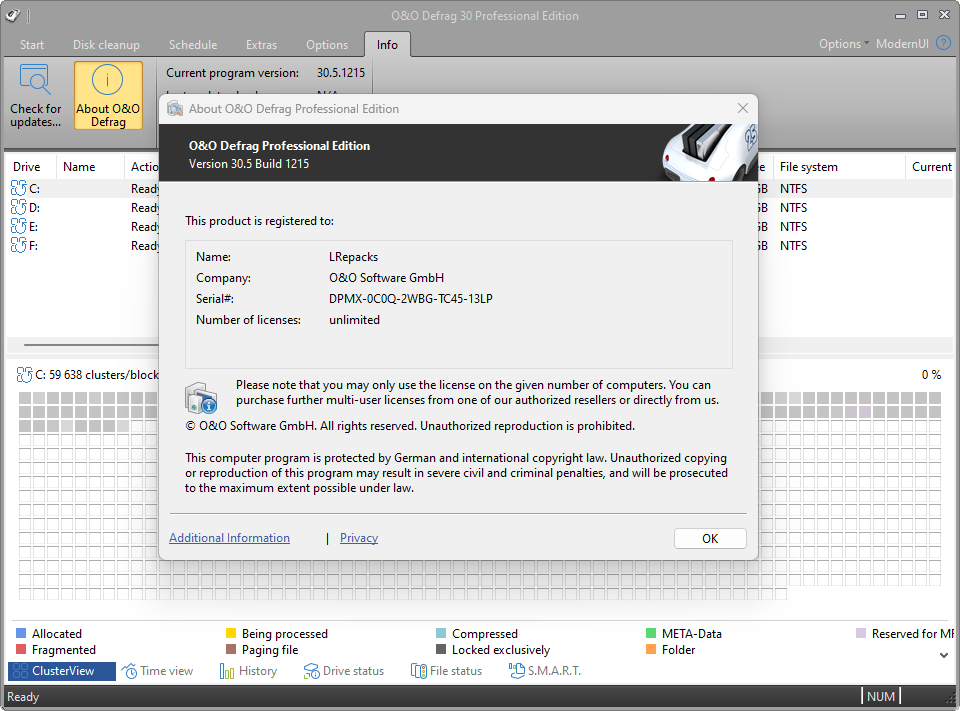
Task: Open the Drive status tab
Action: pos(343,671)
